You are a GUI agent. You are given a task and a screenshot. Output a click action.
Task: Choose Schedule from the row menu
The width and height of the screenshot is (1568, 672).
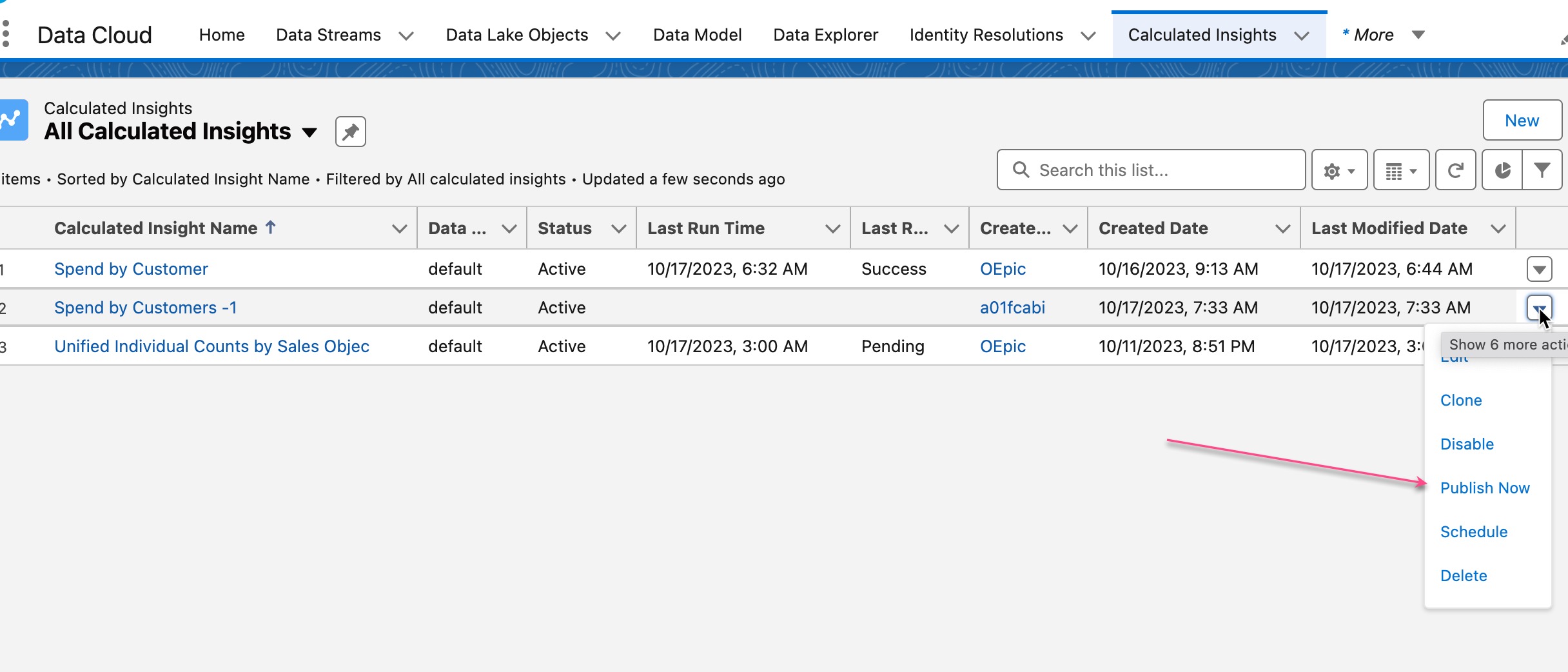click(1474, 532)
